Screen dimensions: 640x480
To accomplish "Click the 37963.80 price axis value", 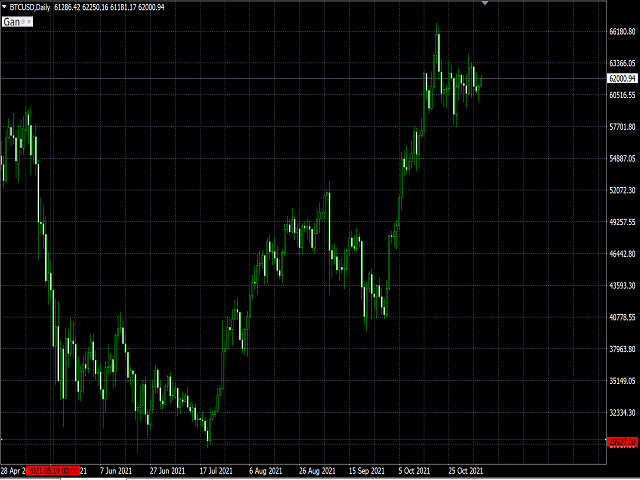I will coord(622,349).
